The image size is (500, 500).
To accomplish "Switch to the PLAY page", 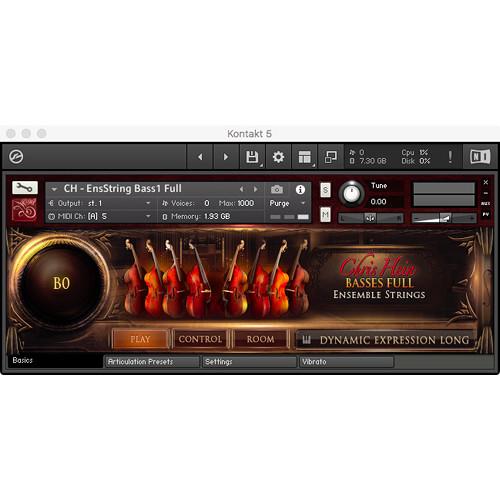I will point(140,339).
